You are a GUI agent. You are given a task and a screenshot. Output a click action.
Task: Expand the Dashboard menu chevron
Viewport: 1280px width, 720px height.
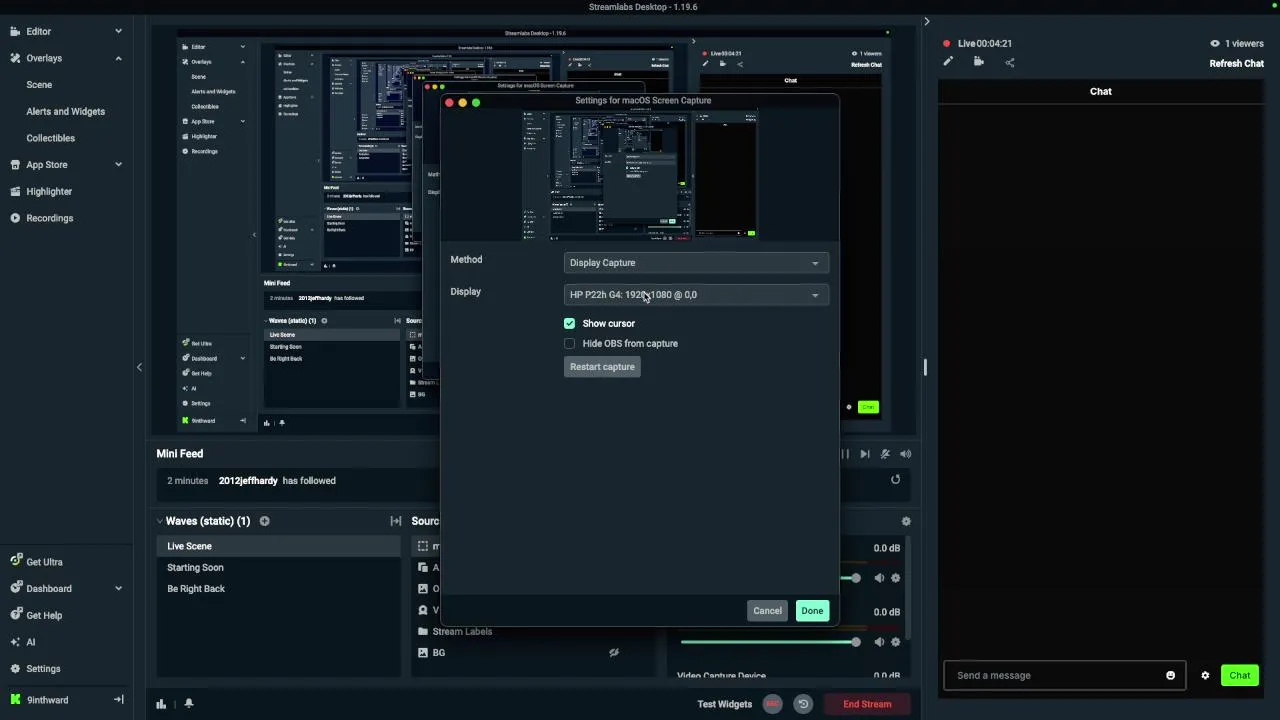(x=118, y=588)
